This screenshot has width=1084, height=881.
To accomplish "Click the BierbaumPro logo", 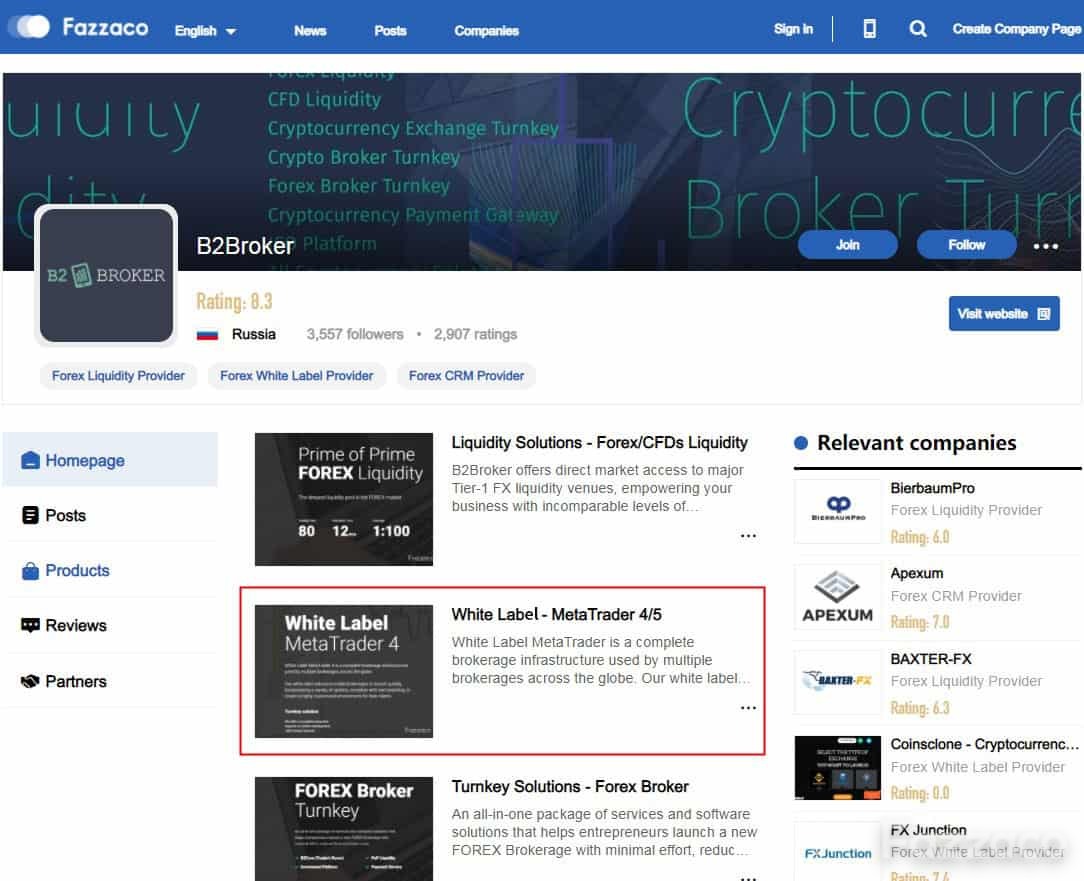I will pos(838,510).
